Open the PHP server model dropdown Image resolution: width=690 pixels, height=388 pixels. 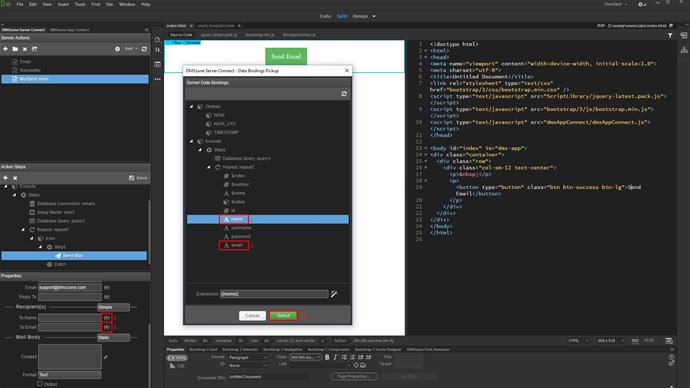pos(131,49)
